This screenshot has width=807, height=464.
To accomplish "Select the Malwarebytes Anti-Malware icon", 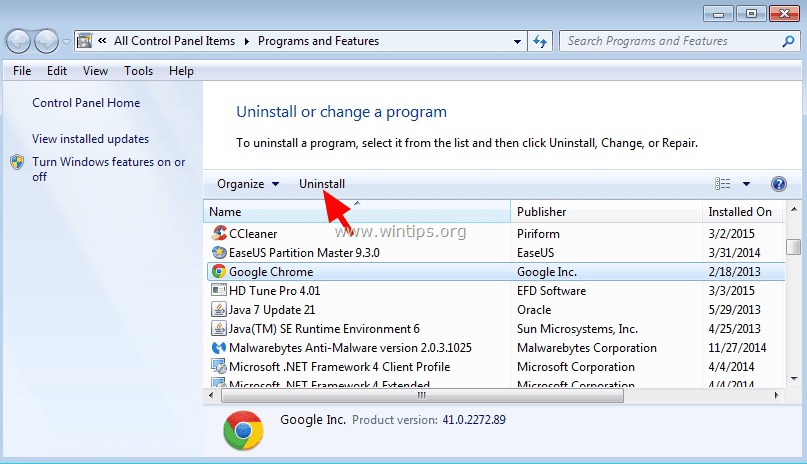I will [x=219, y=348].
